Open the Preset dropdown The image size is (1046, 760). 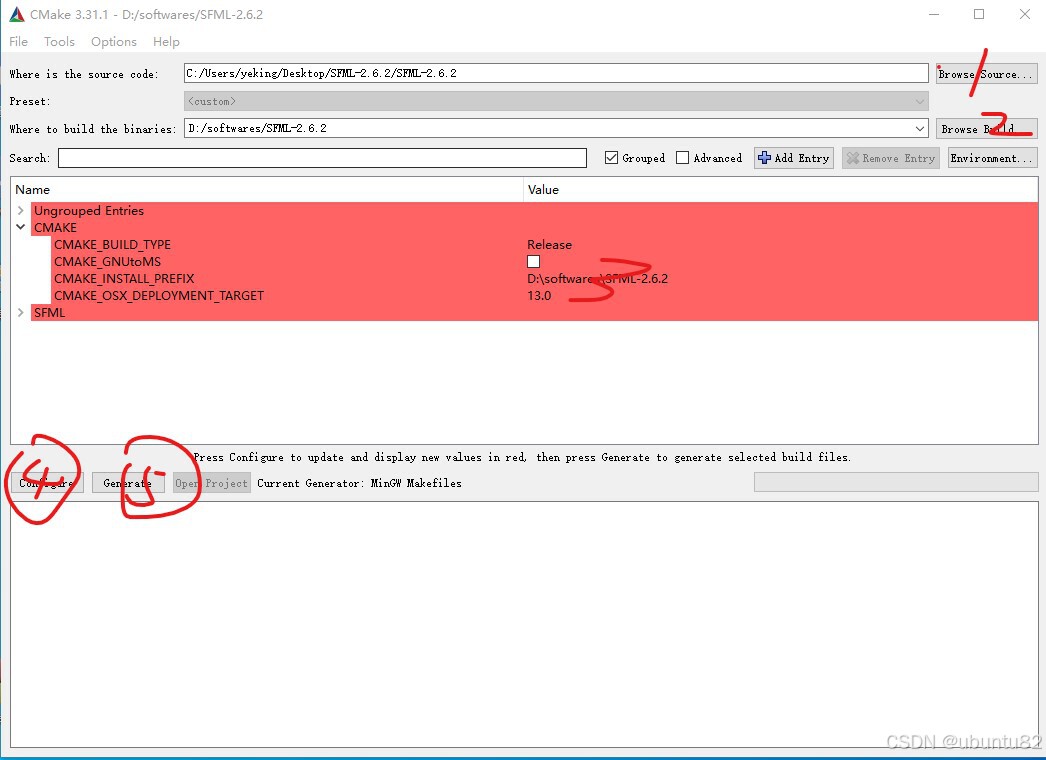pyautogui.click(x=556, y=101)
